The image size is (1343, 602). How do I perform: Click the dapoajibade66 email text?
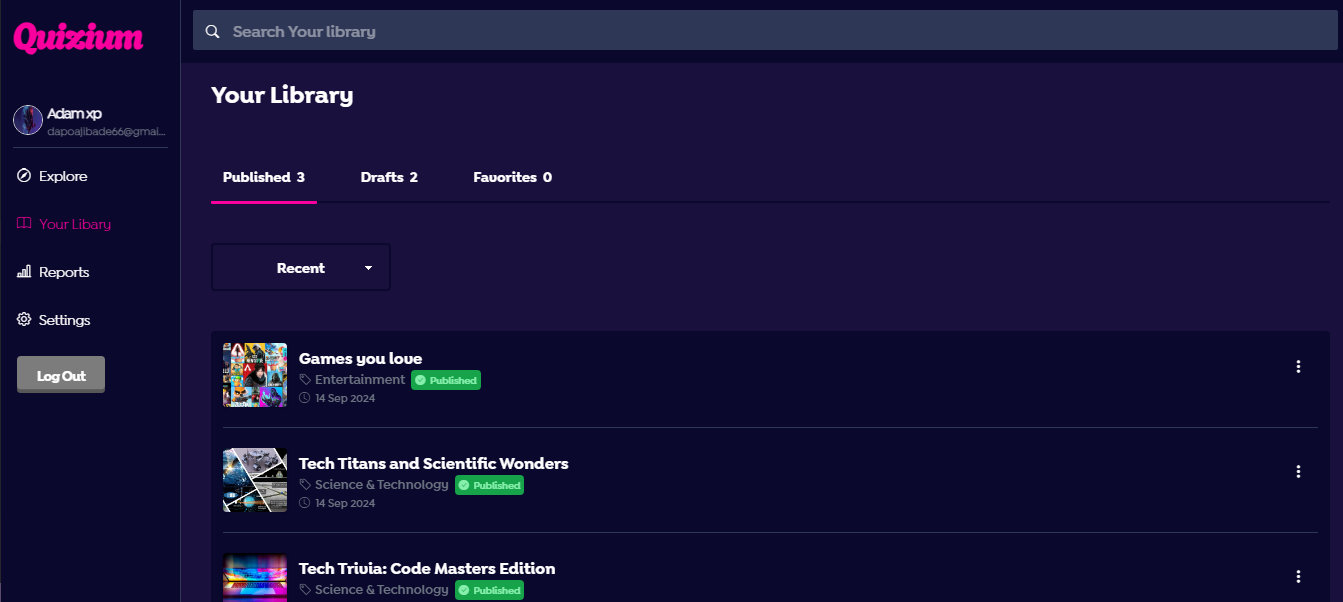[x=106, y=131]
